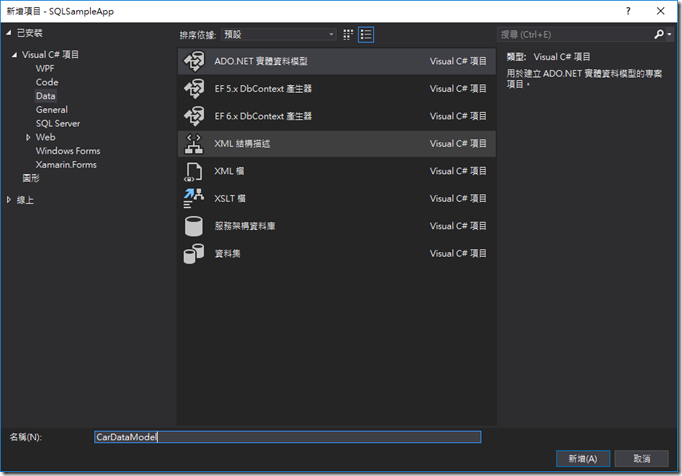682x476 pixels.
Task: Select ADO.NET 實體資料模型 template name
Action: pos(261,61)
